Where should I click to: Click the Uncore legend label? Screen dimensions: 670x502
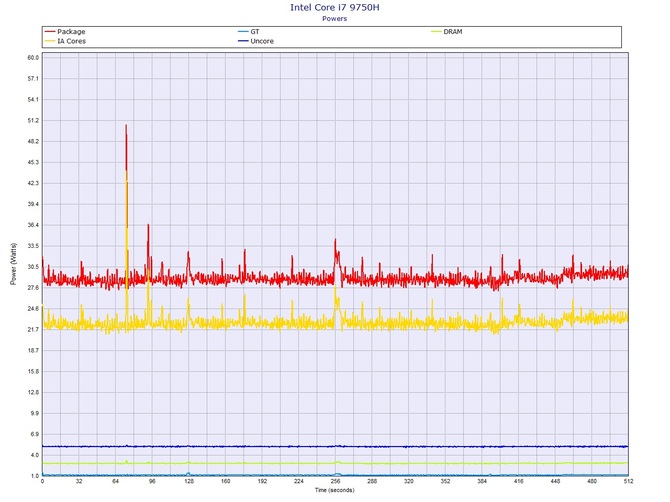[262, 41]
